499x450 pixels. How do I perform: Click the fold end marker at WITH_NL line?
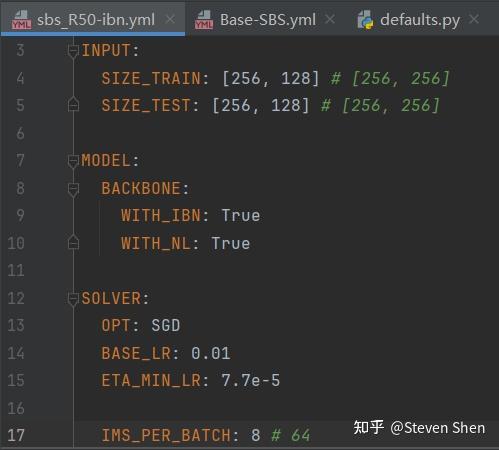73,242
